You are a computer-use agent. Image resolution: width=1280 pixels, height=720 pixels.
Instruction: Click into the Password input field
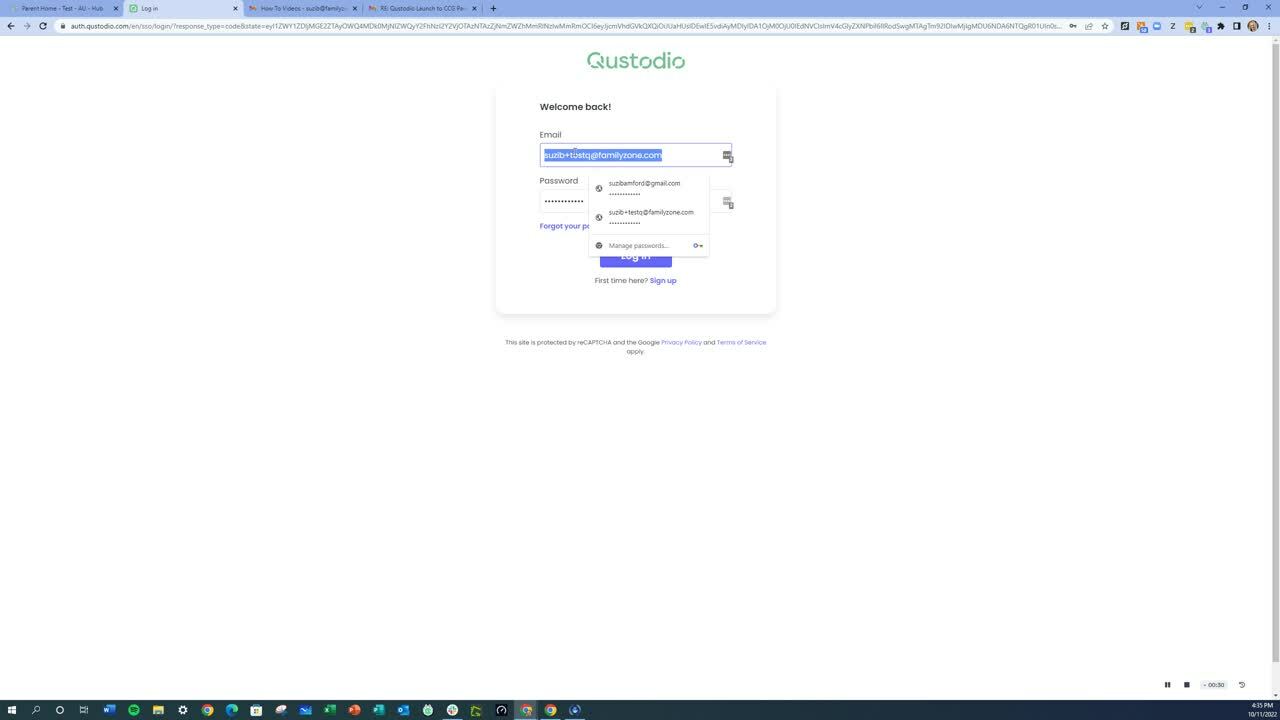[564, 202]
